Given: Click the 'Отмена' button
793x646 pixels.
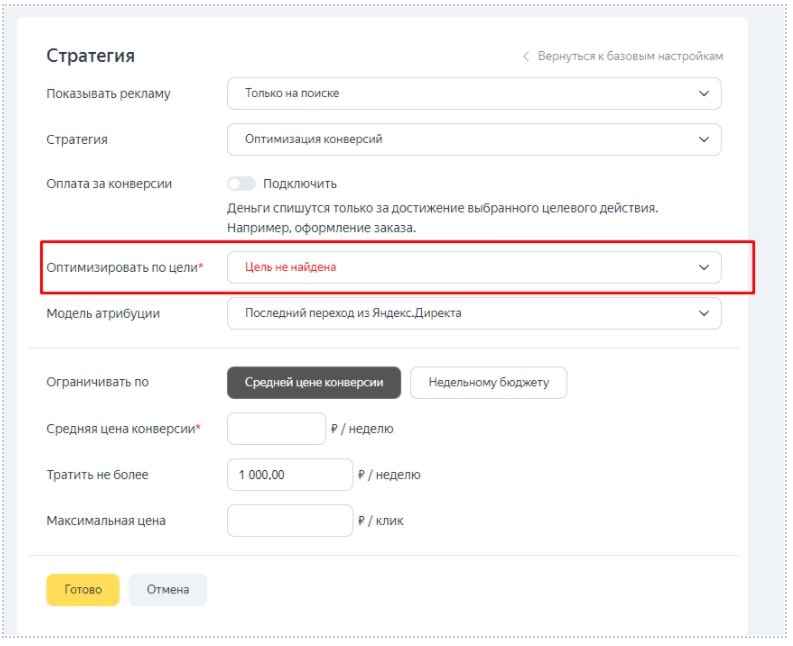Looking at the screenshot, I should [x=167, y=590].
